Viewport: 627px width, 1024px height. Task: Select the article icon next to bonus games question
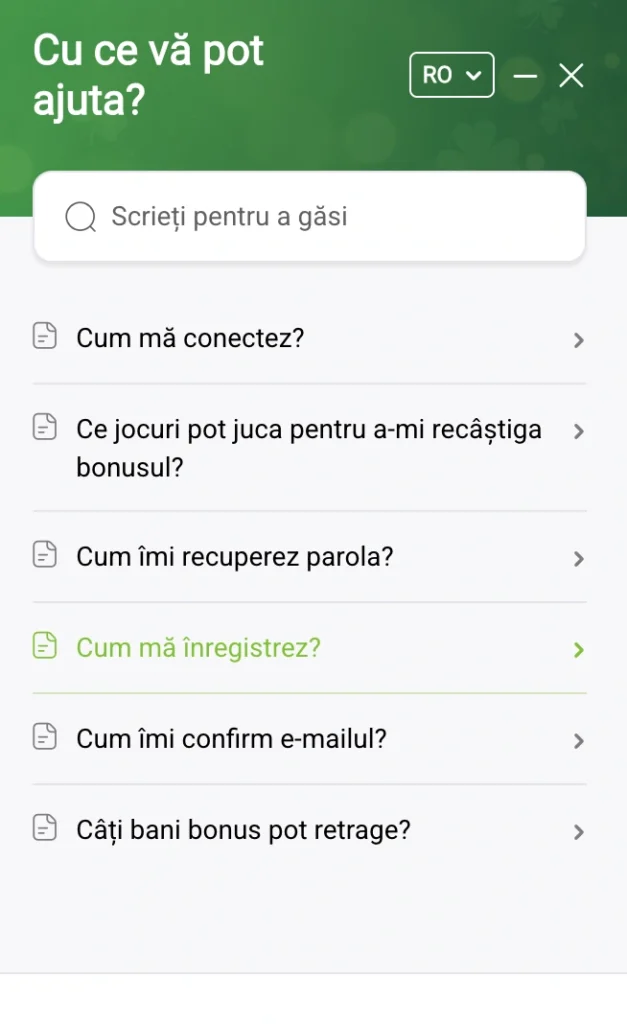tap(44, 427)
